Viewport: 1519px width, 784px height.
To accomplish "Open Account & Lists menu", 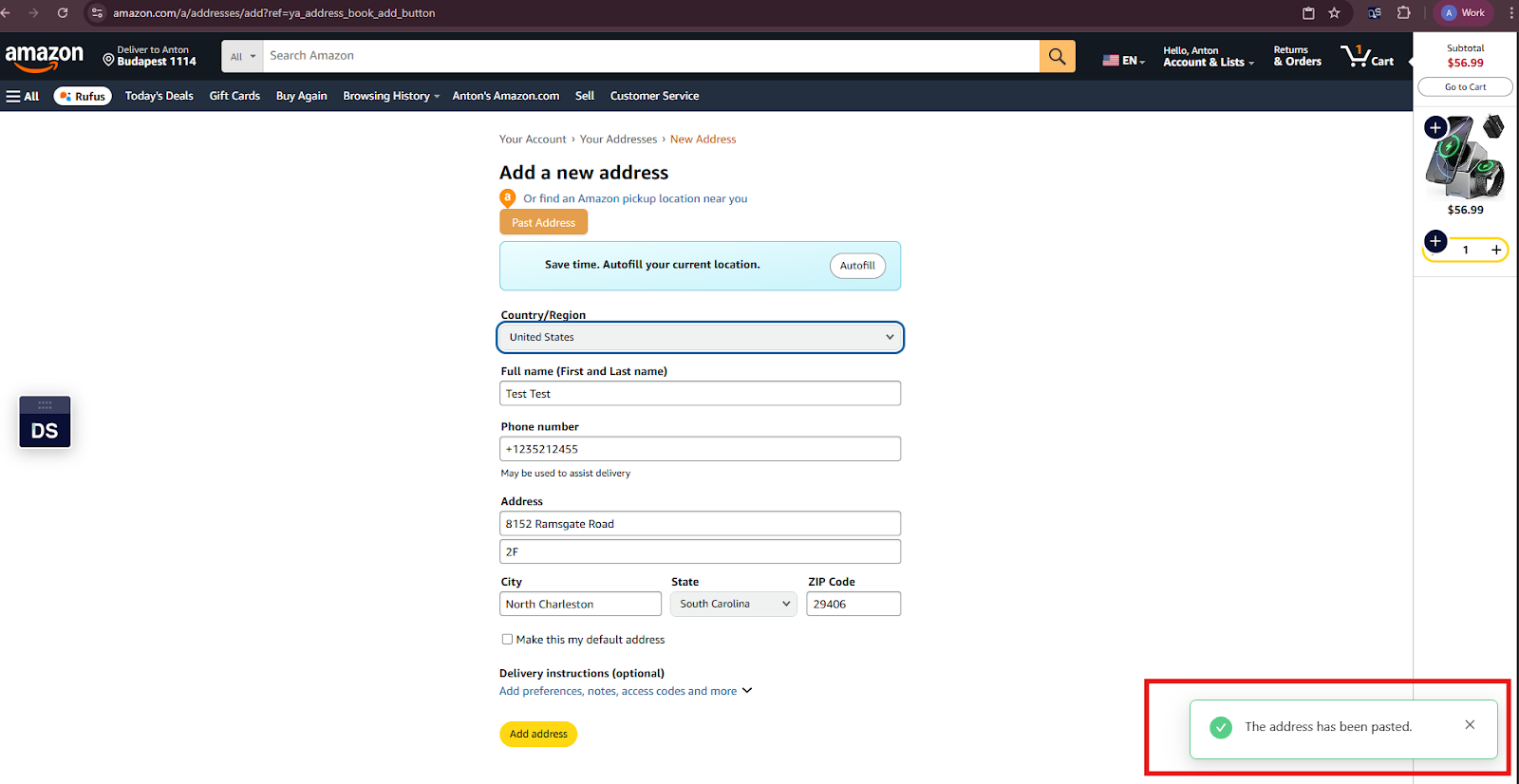I will click(1209, 57).
